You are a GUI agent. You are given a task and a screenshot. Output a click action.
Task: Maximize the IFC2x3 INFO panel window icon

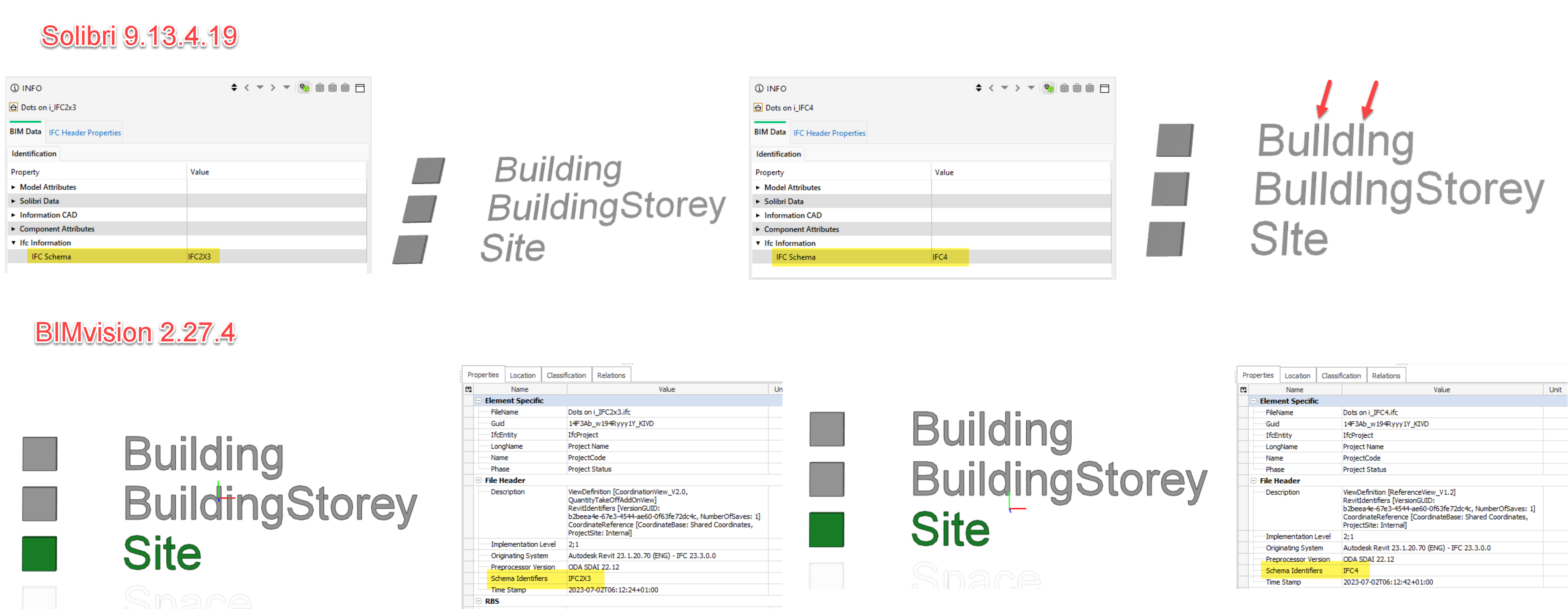click(x=360, y=88)
